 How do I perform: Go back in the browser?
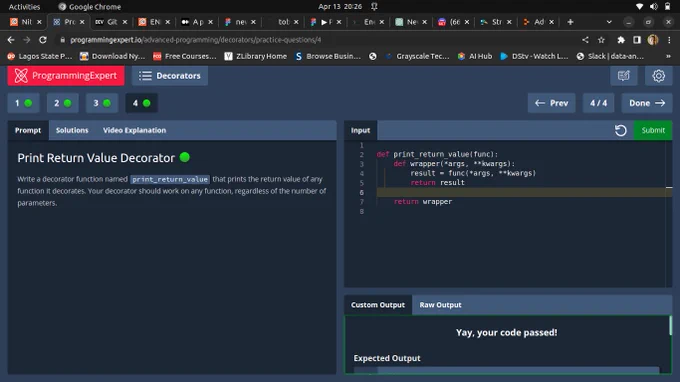pos(11,40)
